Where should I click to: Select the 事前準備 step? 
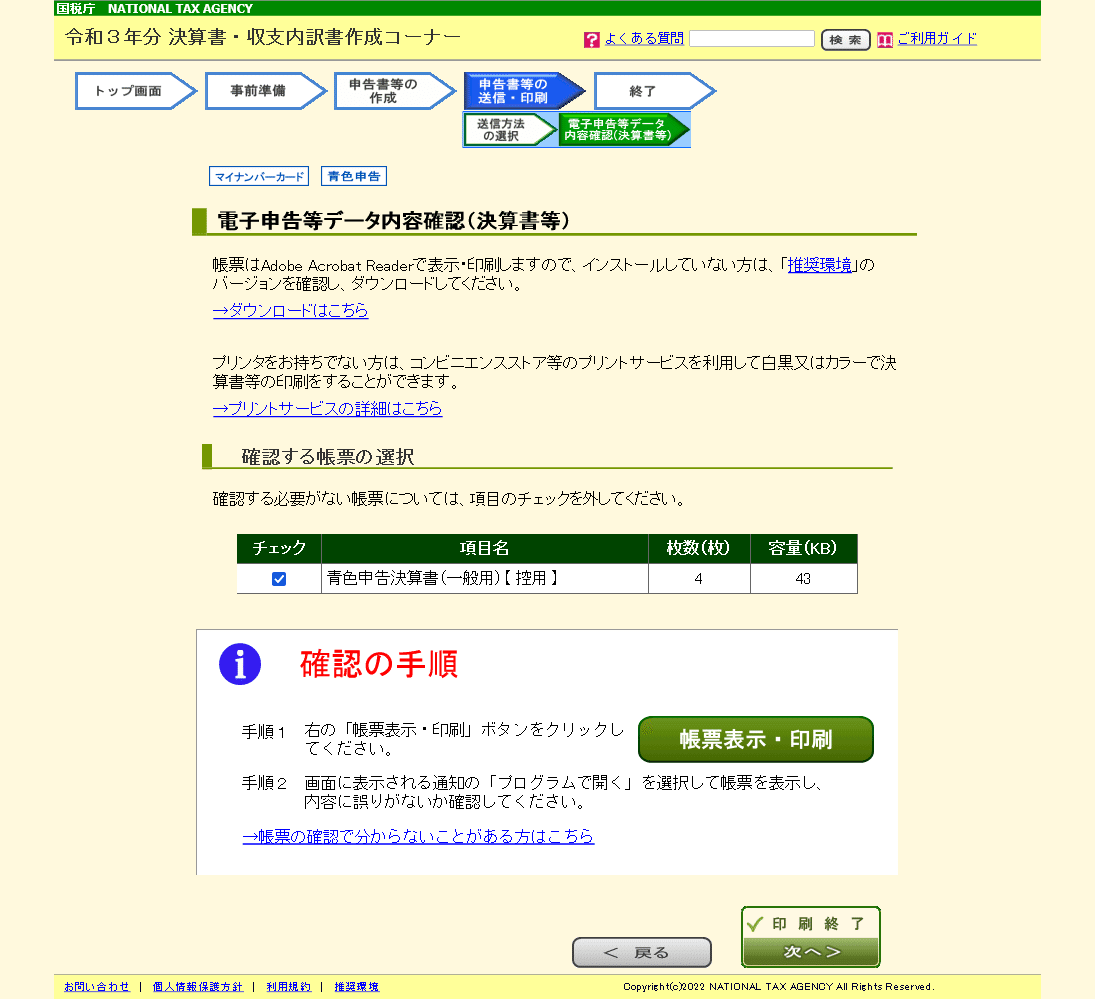[x=261, y=90]
